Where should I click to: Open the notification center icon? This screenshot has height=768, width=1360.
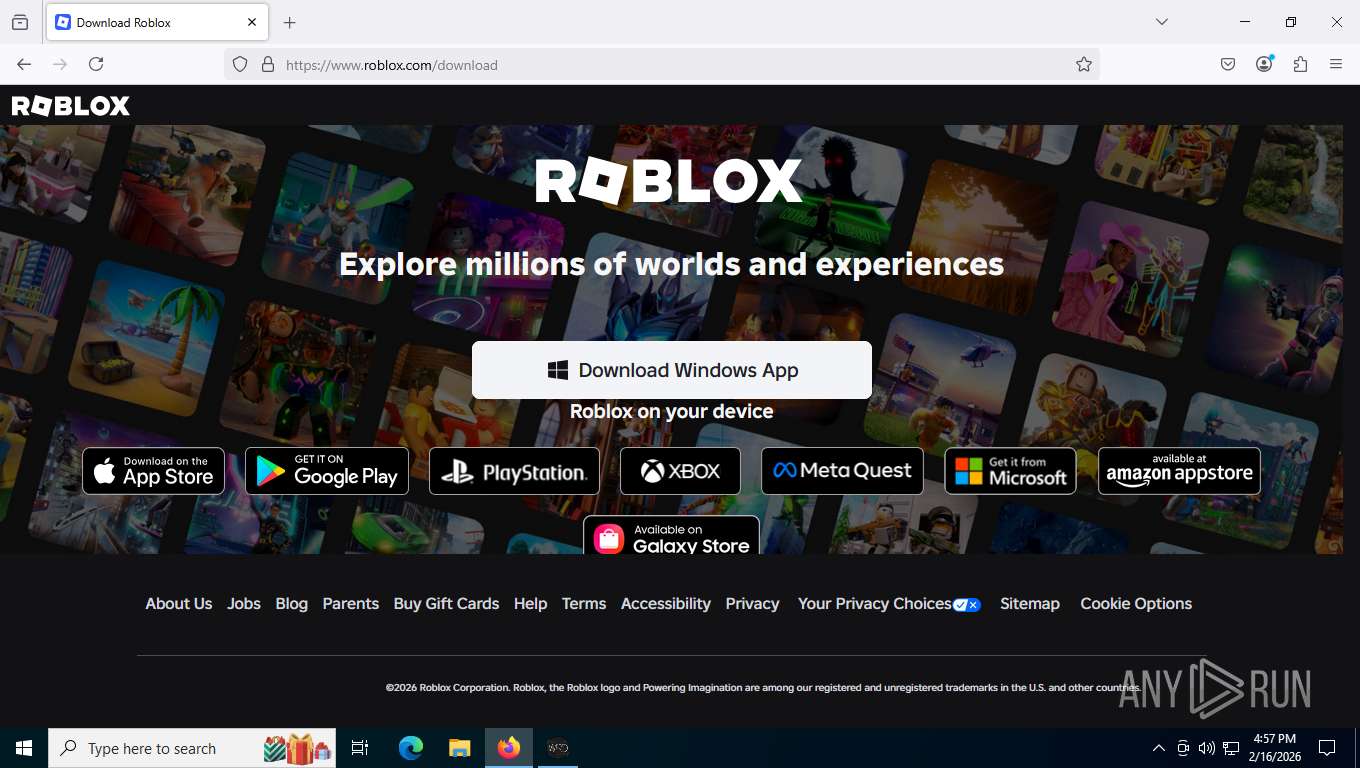point(1327,748)
